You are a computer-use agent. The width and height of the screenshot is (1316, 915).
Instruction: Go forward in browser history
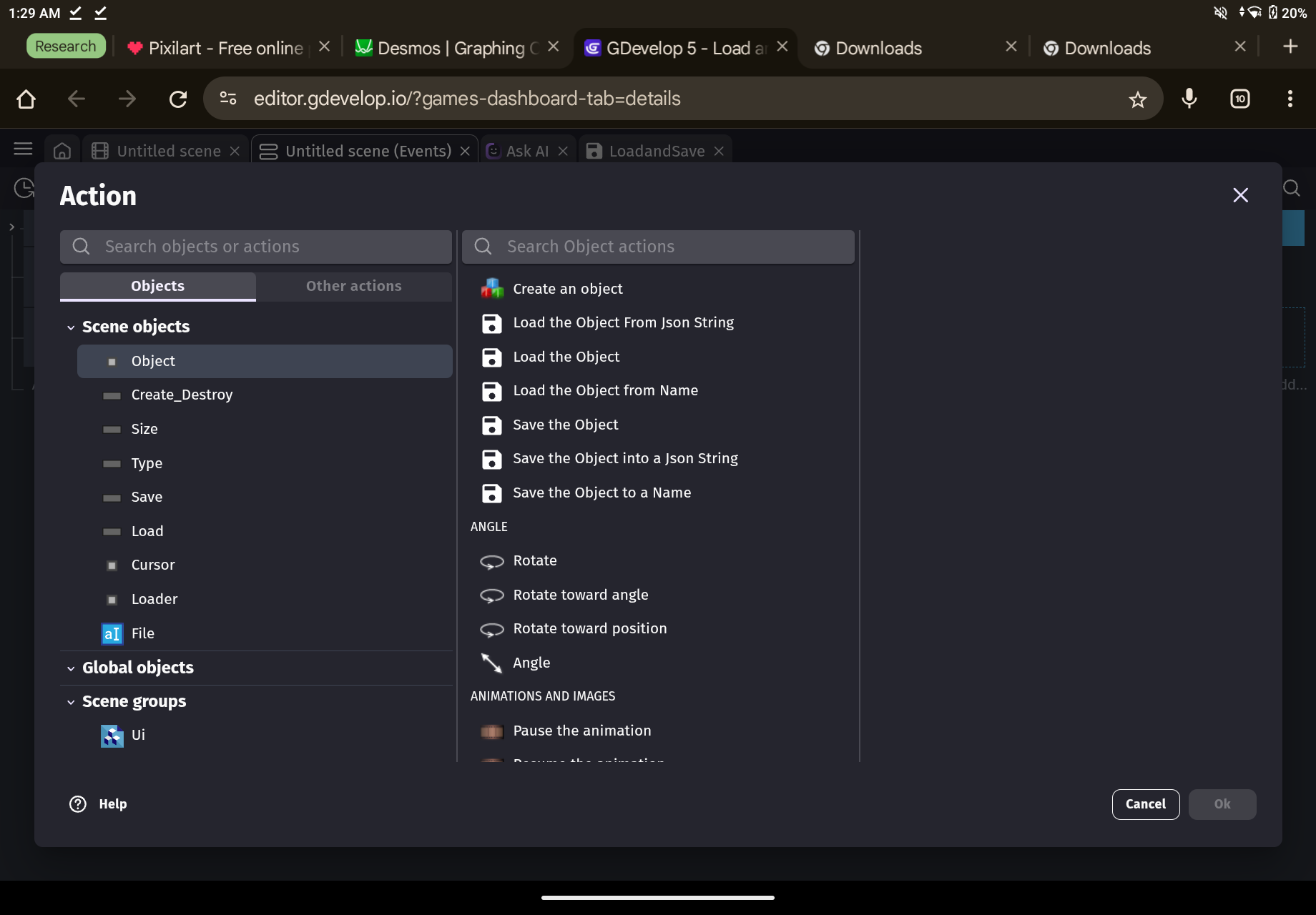pyautogui.click(x=127, y=99)
